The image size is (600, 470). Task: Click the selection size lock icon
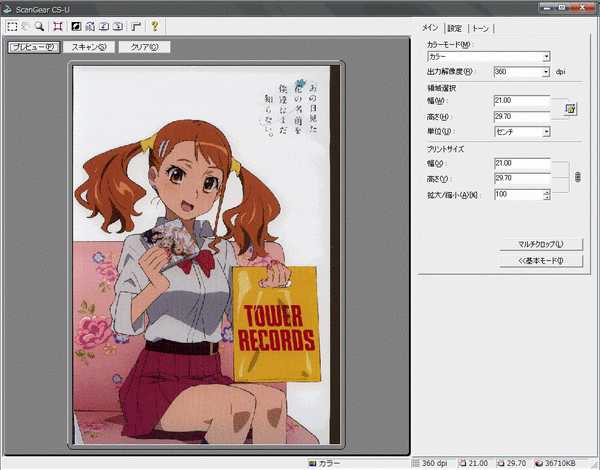[x=571, y=109]
